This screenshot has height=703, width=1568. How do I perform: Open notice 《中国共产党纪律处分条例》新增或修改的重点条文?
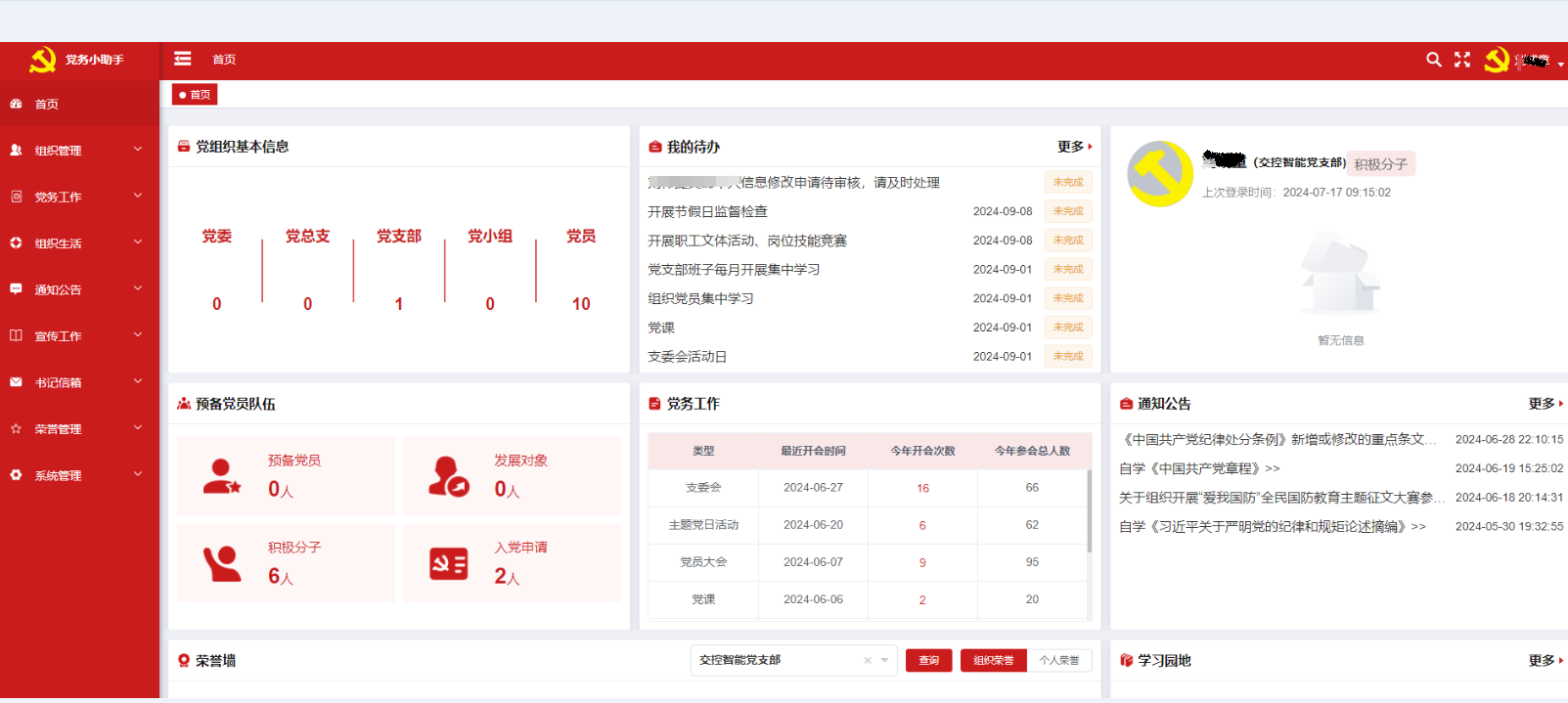(1278, 440)
